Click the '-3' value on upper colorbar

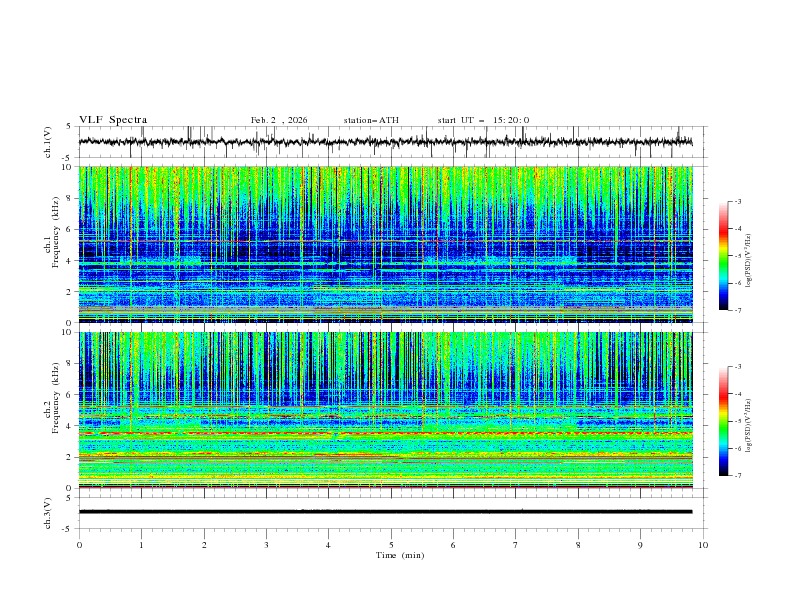click(x=737, y=201)
